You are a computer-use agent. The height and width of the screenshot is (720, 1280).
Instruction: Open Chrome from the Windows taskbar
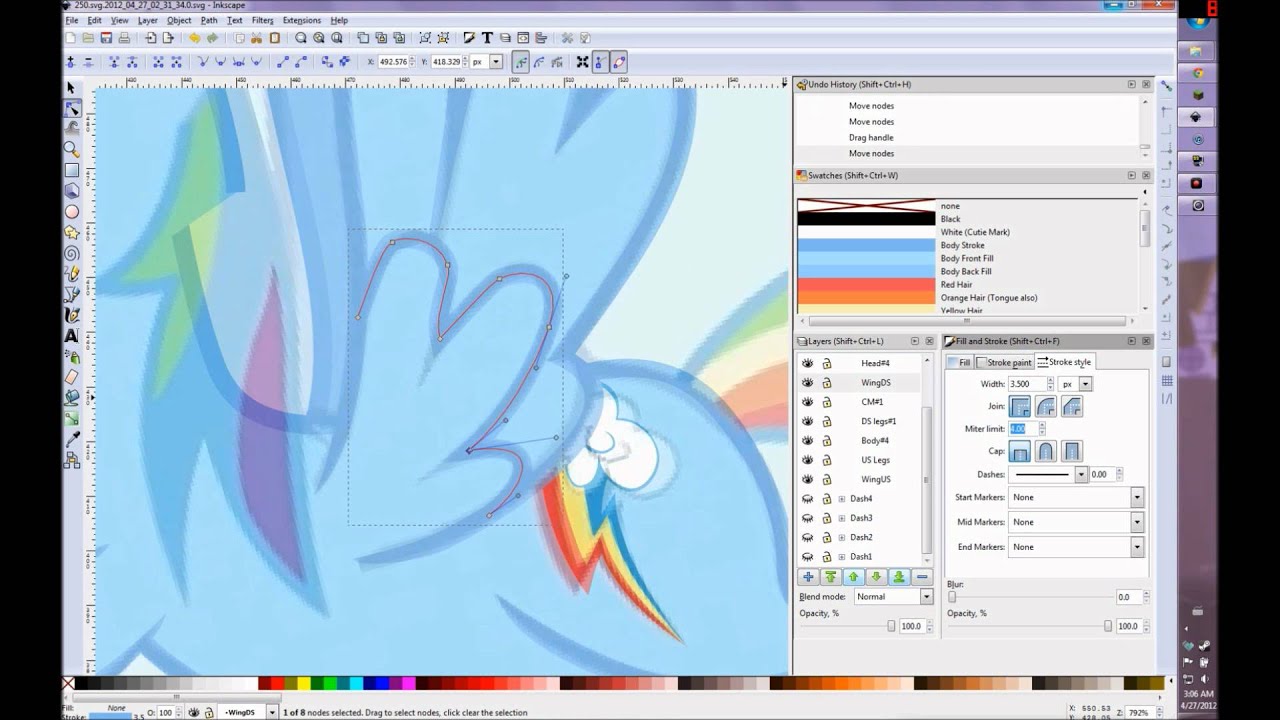tap(1196, 72)
